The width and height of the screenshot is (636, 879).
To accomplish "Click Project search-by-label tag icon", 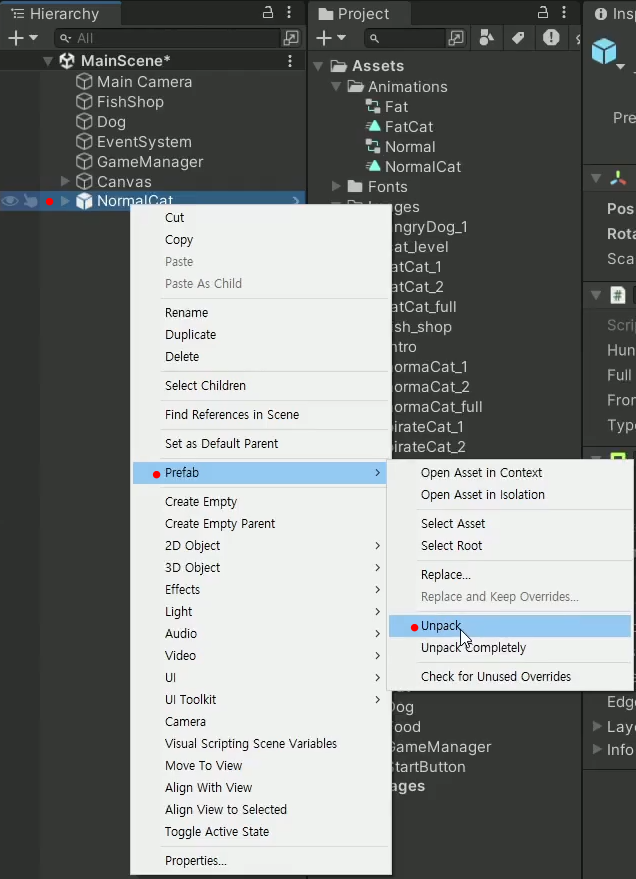I will (x=518, y=38).
